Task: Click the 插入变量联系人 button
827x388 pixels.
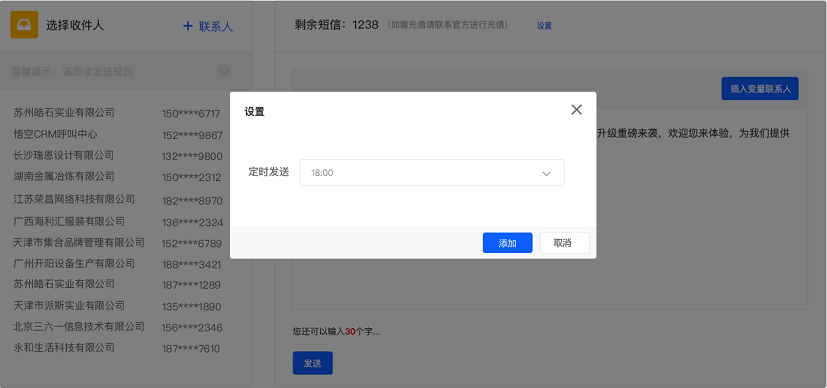Action: (x=760, y=89)
